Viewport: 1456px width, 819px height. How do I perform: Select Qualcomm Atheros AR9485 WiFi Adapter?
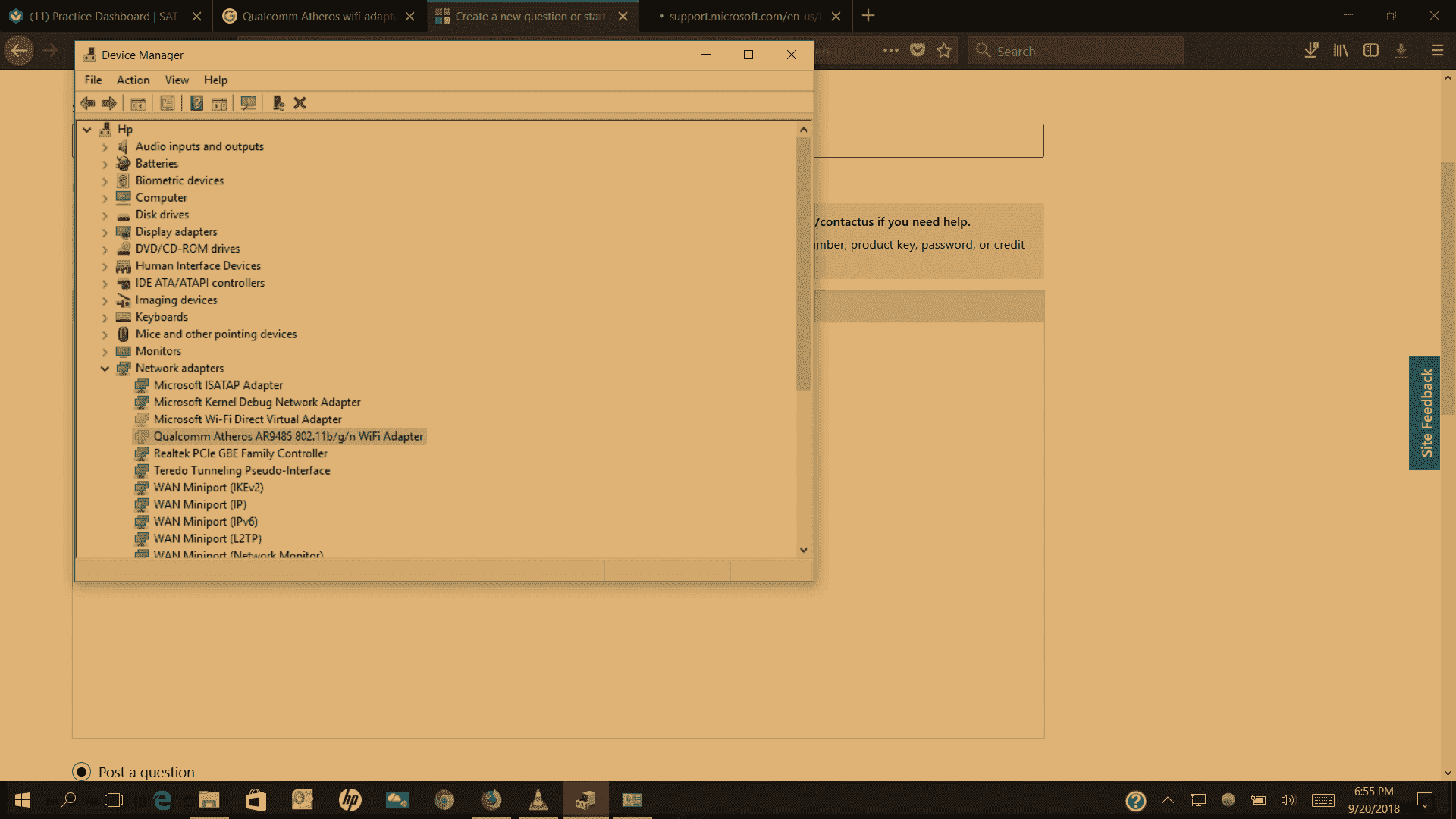point(288,437)
